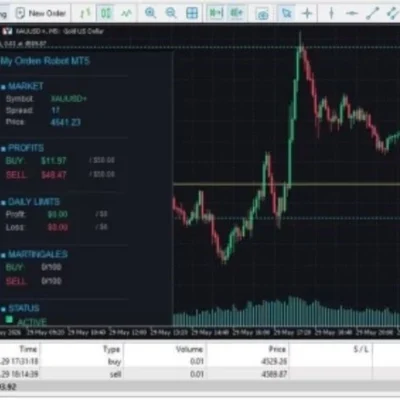Click horizontal price level line on chart
Image resolution: width=400 pixels, height=400 pixels.
coord(287,184)
